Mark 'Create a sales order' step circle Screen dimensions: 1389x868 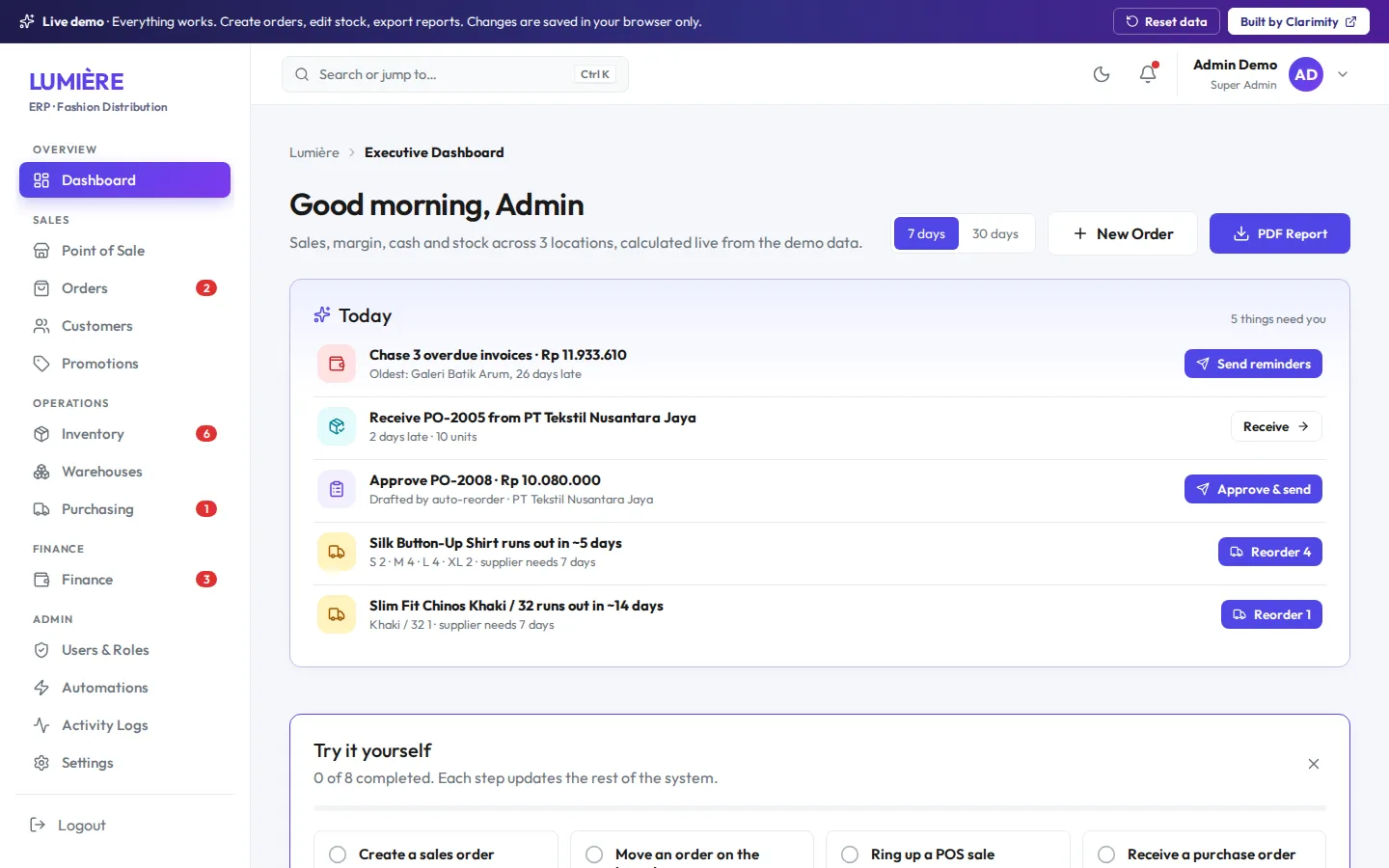338,854
